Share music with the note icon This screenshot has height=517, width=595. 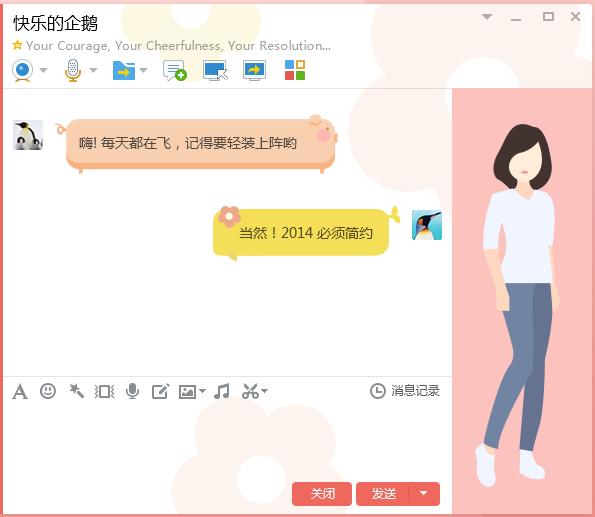(222, 391)
